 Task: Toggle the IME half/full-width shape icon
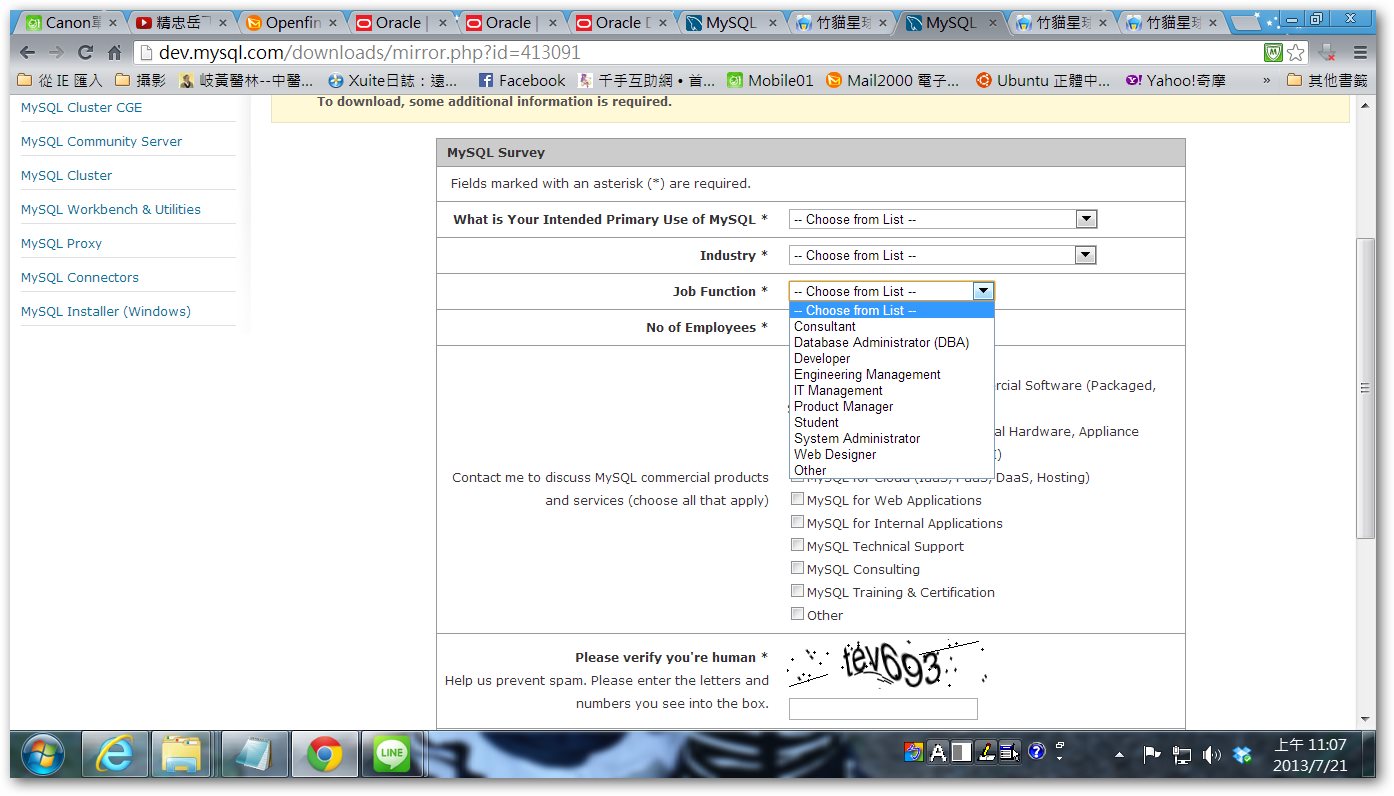961,752
